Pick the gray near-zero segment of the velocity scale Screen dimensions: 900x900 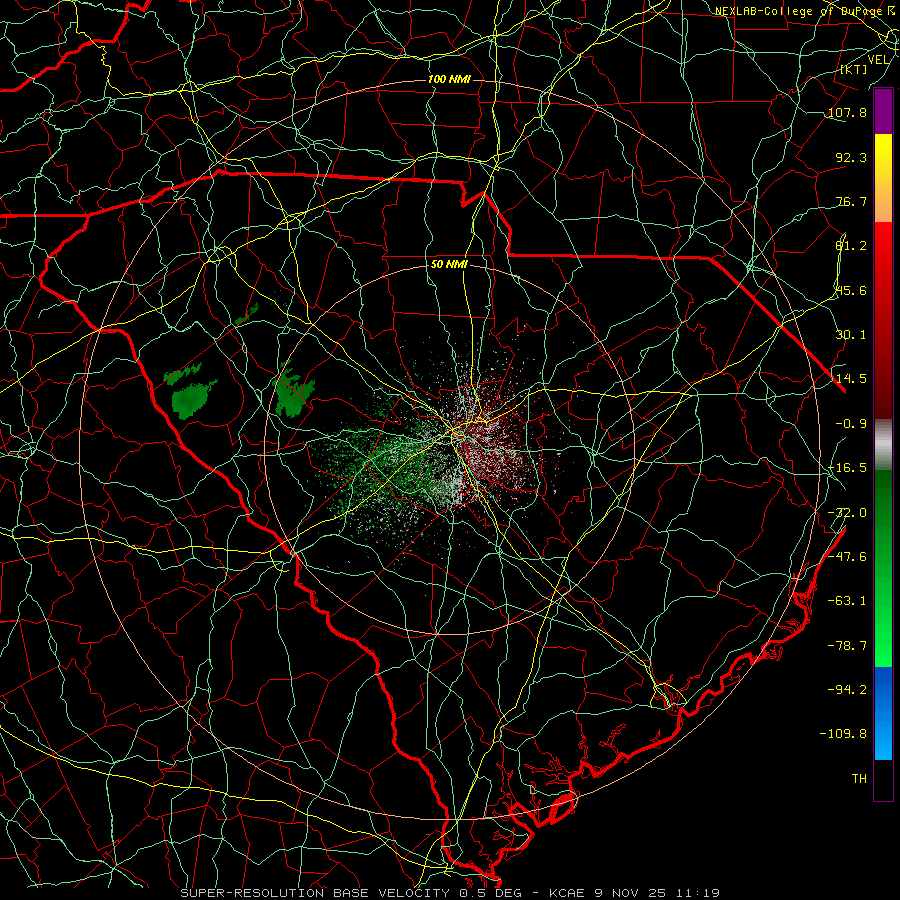[x=883, y=445]
